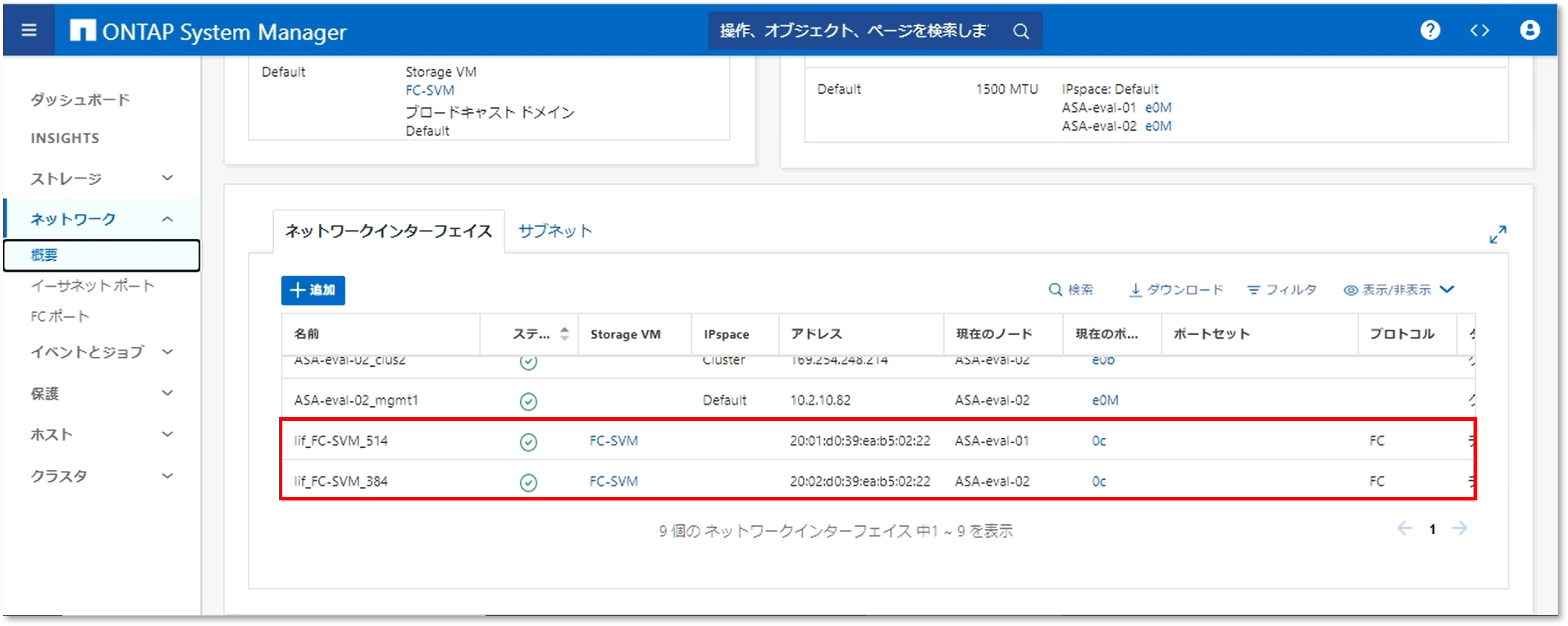The height and width of the screenshot is (626, 1568).
Task: Select the ASA-eval-02_mgmt1 name cell
Action: (x=356, y=400)
